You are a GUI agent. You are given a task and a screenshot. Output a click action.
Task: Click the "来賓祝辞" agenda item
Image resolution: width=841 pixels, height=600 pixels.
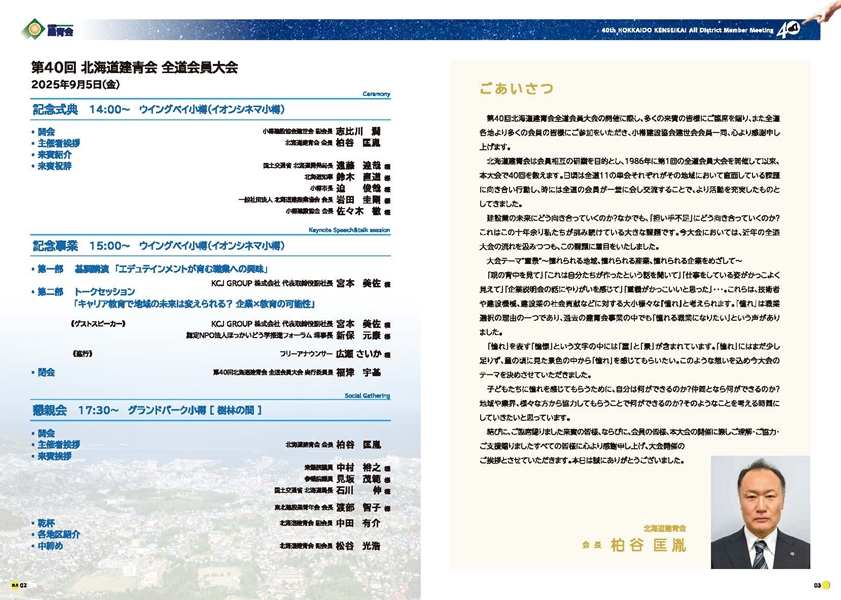[x=54, y=166]
